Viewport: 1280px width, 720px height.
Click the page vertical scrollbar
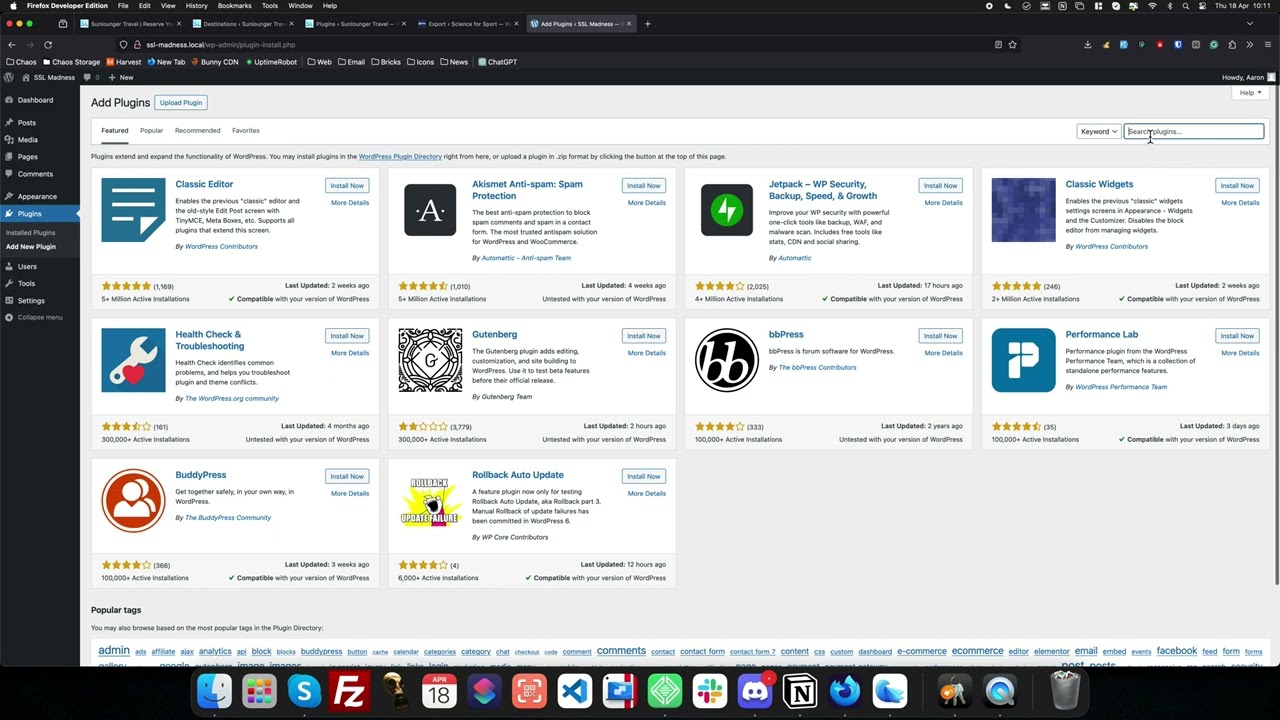(x=1275, y=335)
